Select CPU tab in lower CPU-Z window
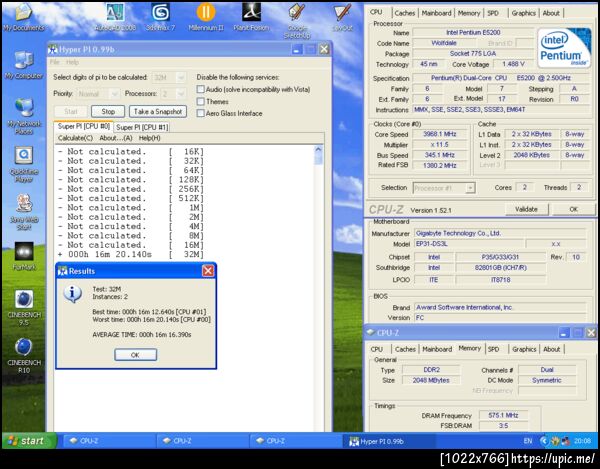 (x=377, y=349)
